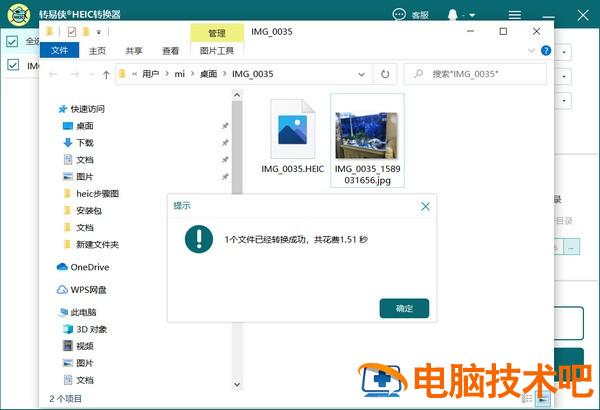Click the 转易侠 HEIC converter logo
600x410 pixels.
[x=19, y=15]
